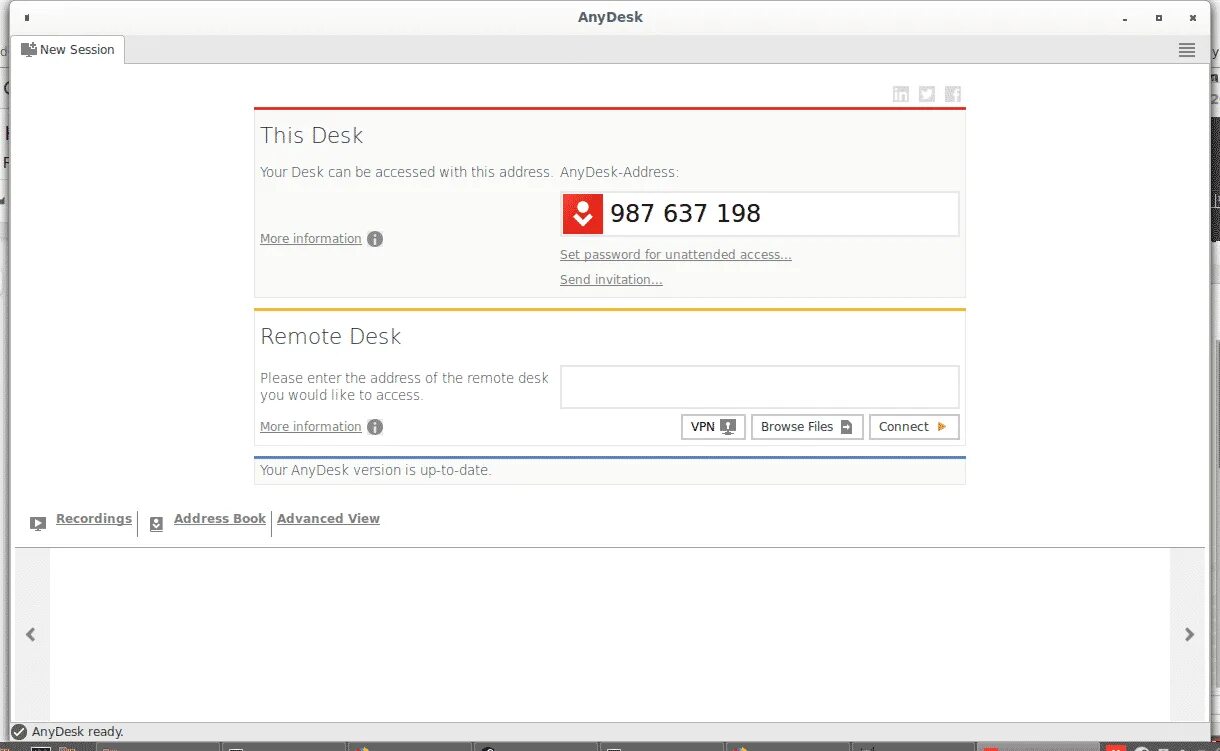
Task: Click the AnyDesk address 987 637 198
Action: tap(686, 214)
